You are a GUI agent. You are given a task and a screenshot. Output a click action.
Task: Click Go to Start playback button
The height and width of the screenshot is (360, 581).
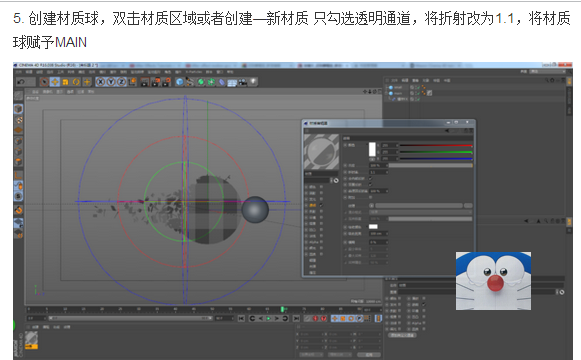241,318
